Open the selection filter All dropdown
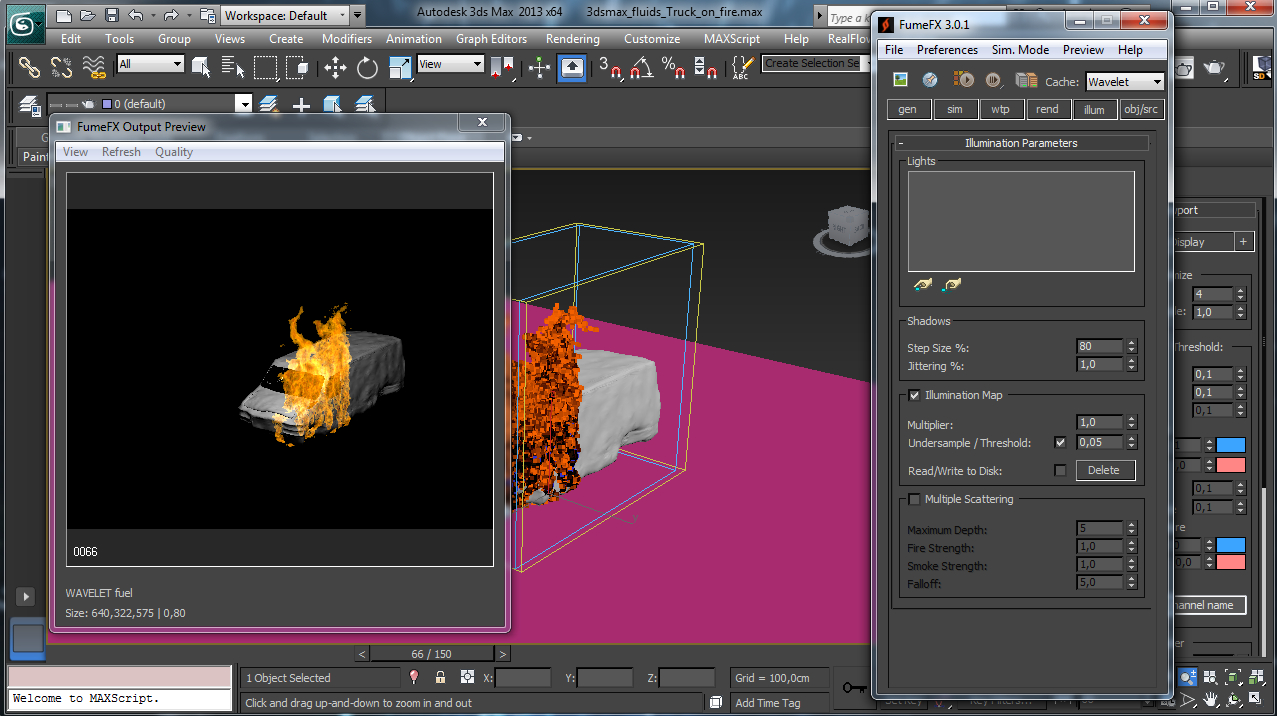 click(150, 64)
